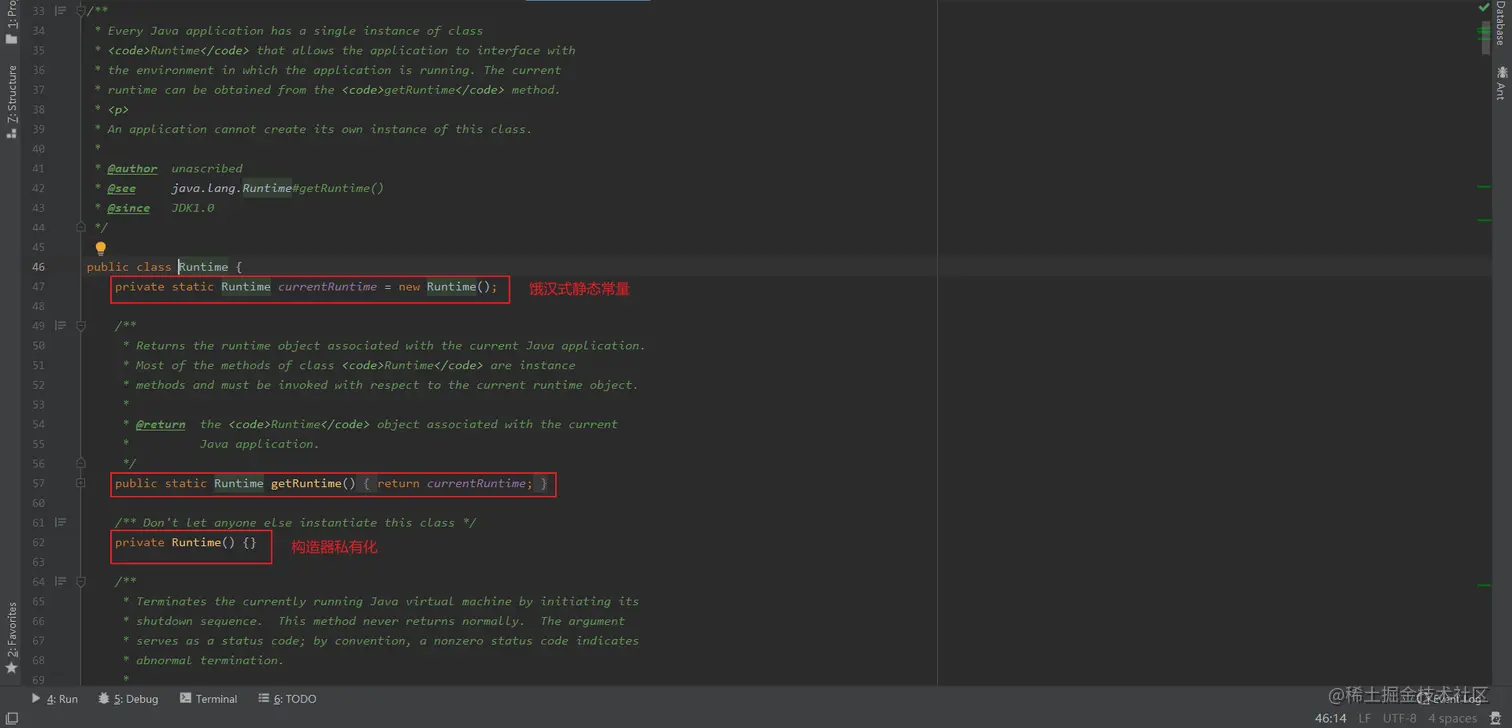Open the 2: Favorites tool window
This screenshot has width=1512, height=728.
[12, 637]
